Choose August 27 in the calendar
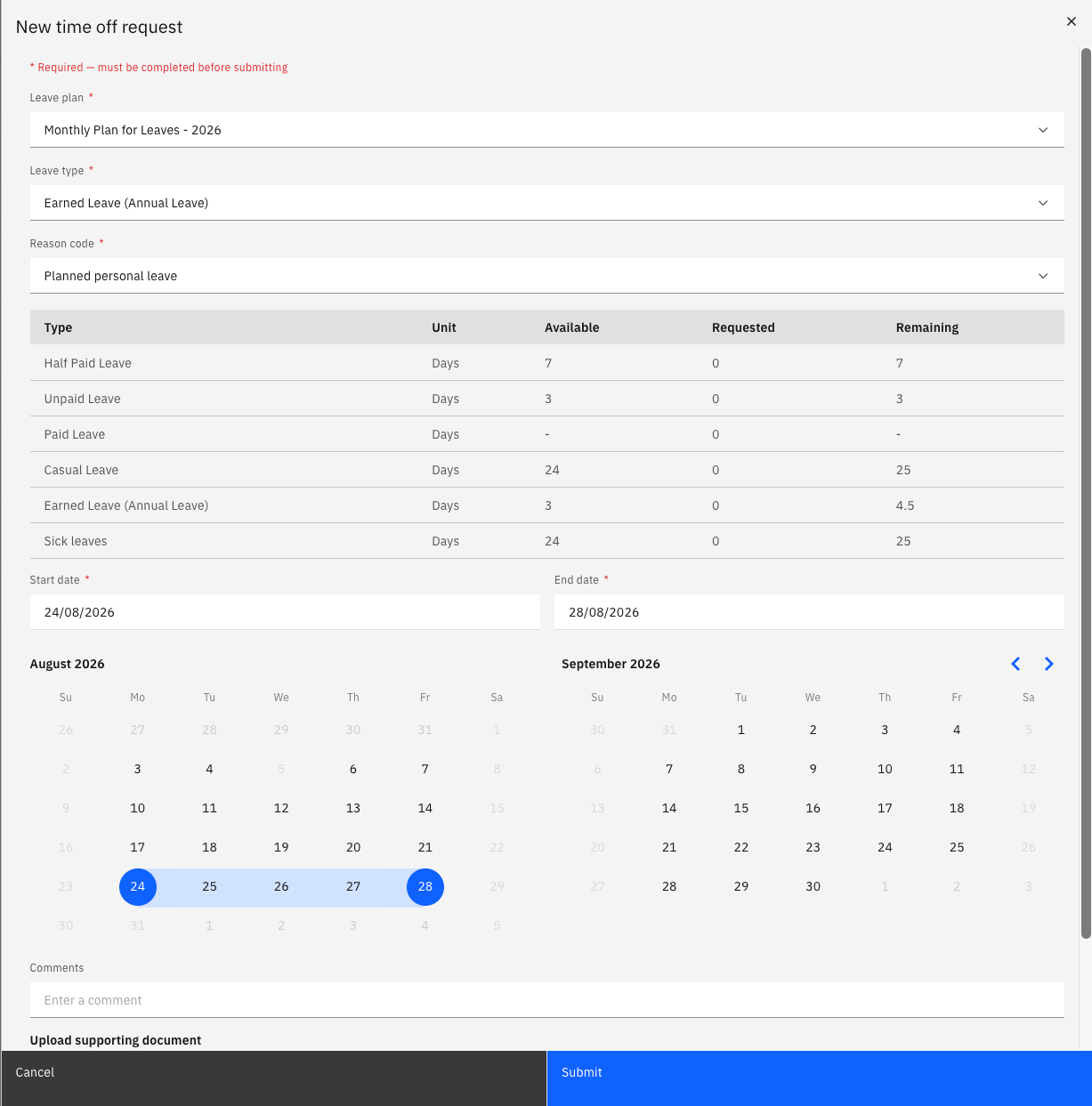Viewport: 1092px width, 1106px height. [x=353, y=887]
